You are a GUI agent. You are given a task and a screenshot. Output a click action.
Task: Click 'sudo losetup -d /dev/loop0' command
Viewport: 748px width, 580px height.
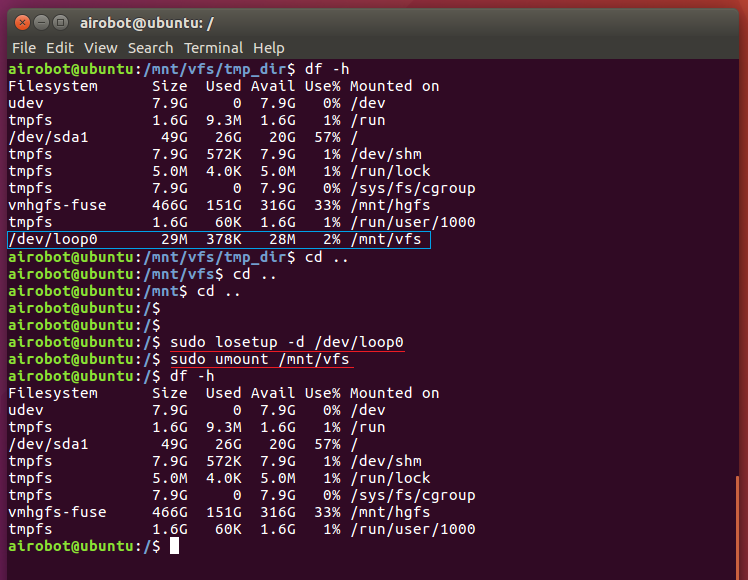[287, 342]
